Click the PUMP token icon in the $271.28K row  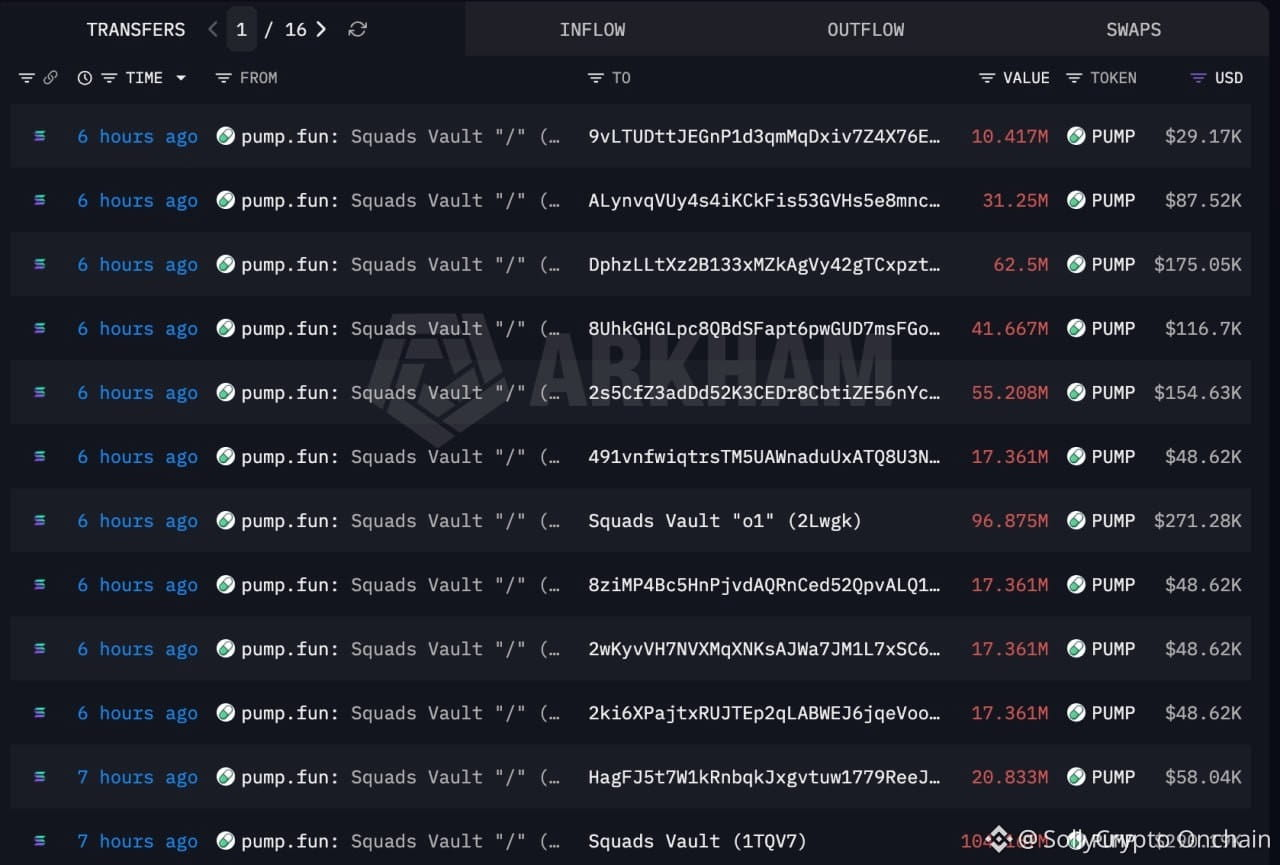[1076, 521]
